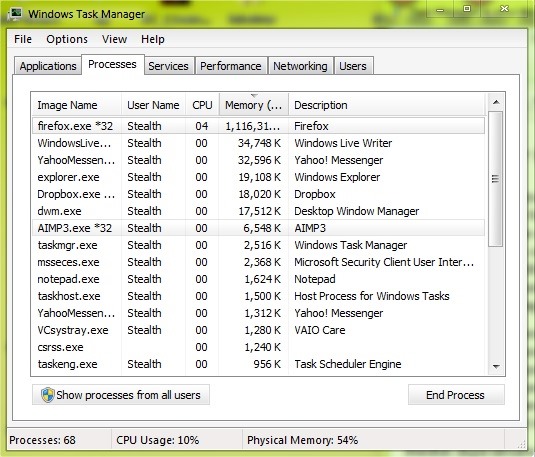Open the Help menu

point(153,39)
